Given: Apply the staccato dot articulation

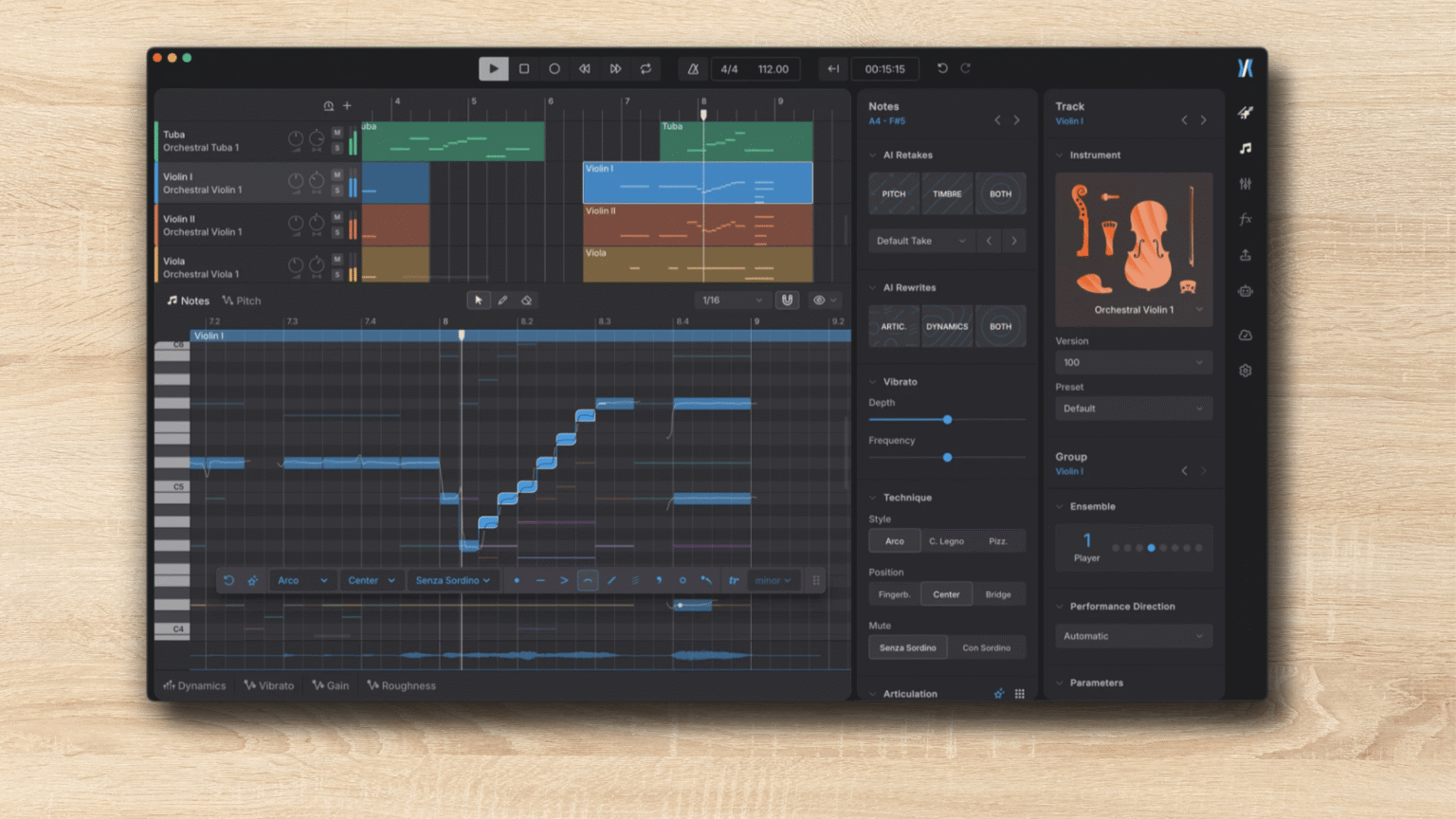Looking at the screenshot, I should pyautogui.click(x=517, y=580).
